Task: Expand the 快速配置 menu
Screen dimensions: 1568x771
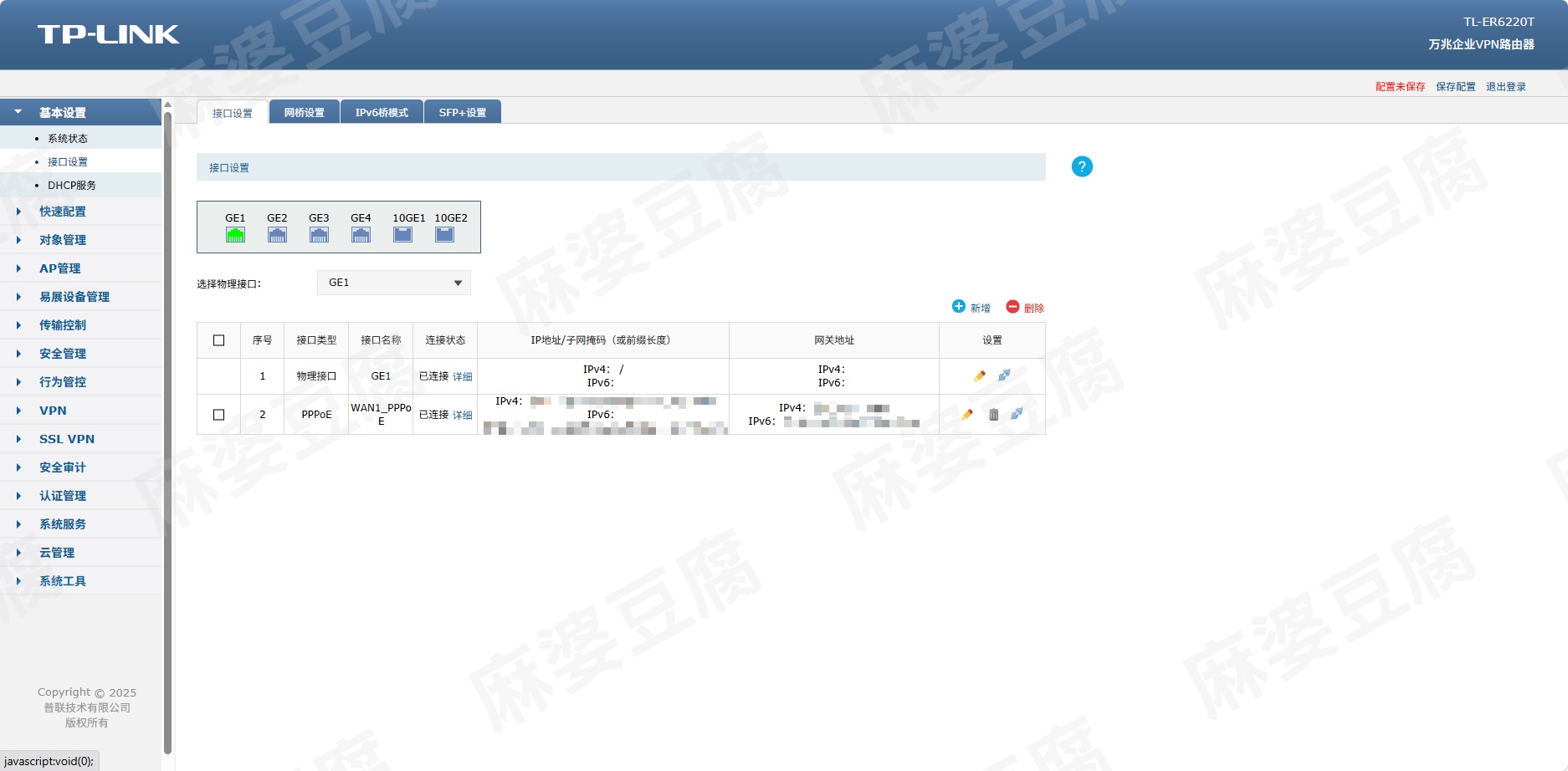Action: click(x=80, y=212)
